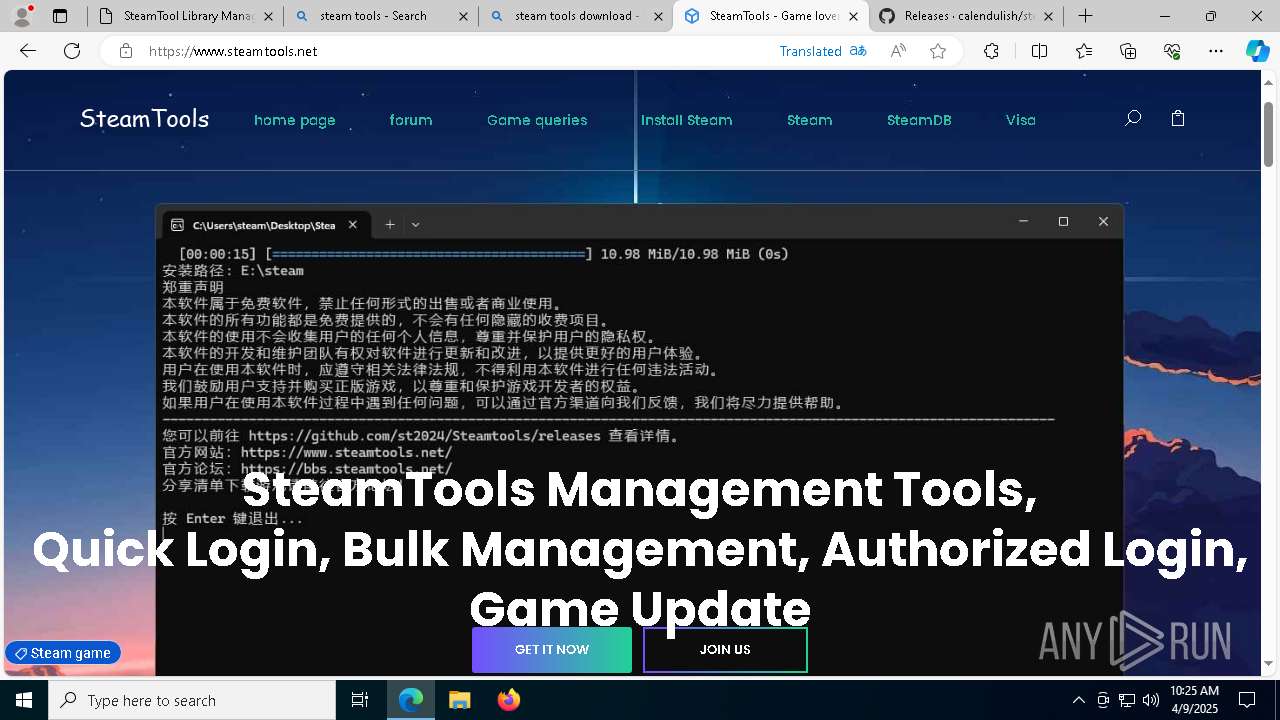Image resolution: width=1280 pixels, height=720 pixels.
Task: Click the scrollbar down arrow
Action: (1268, 664)
